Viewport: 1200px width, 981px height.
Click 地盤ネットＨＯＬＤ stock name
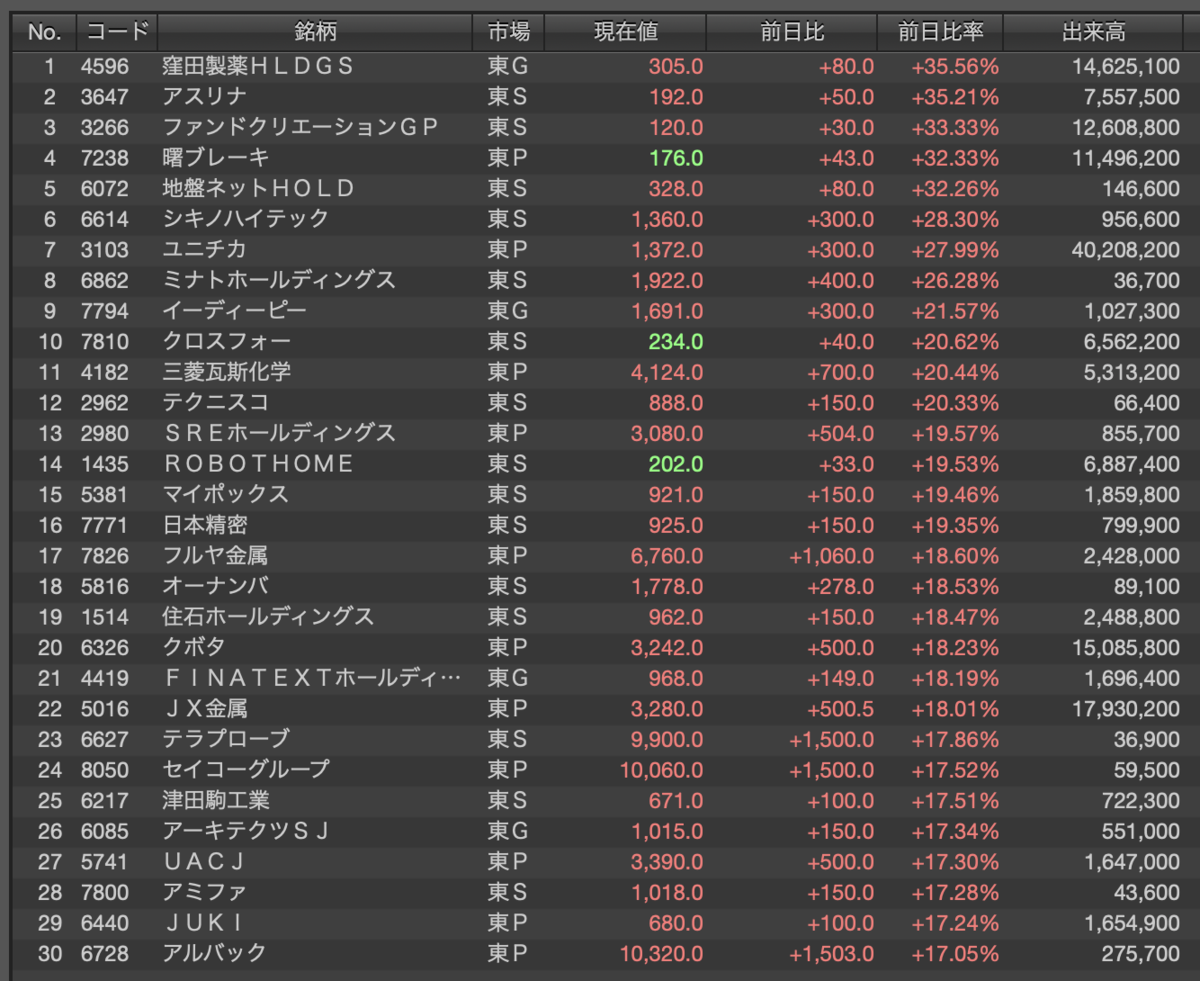(x=259, y=189)
